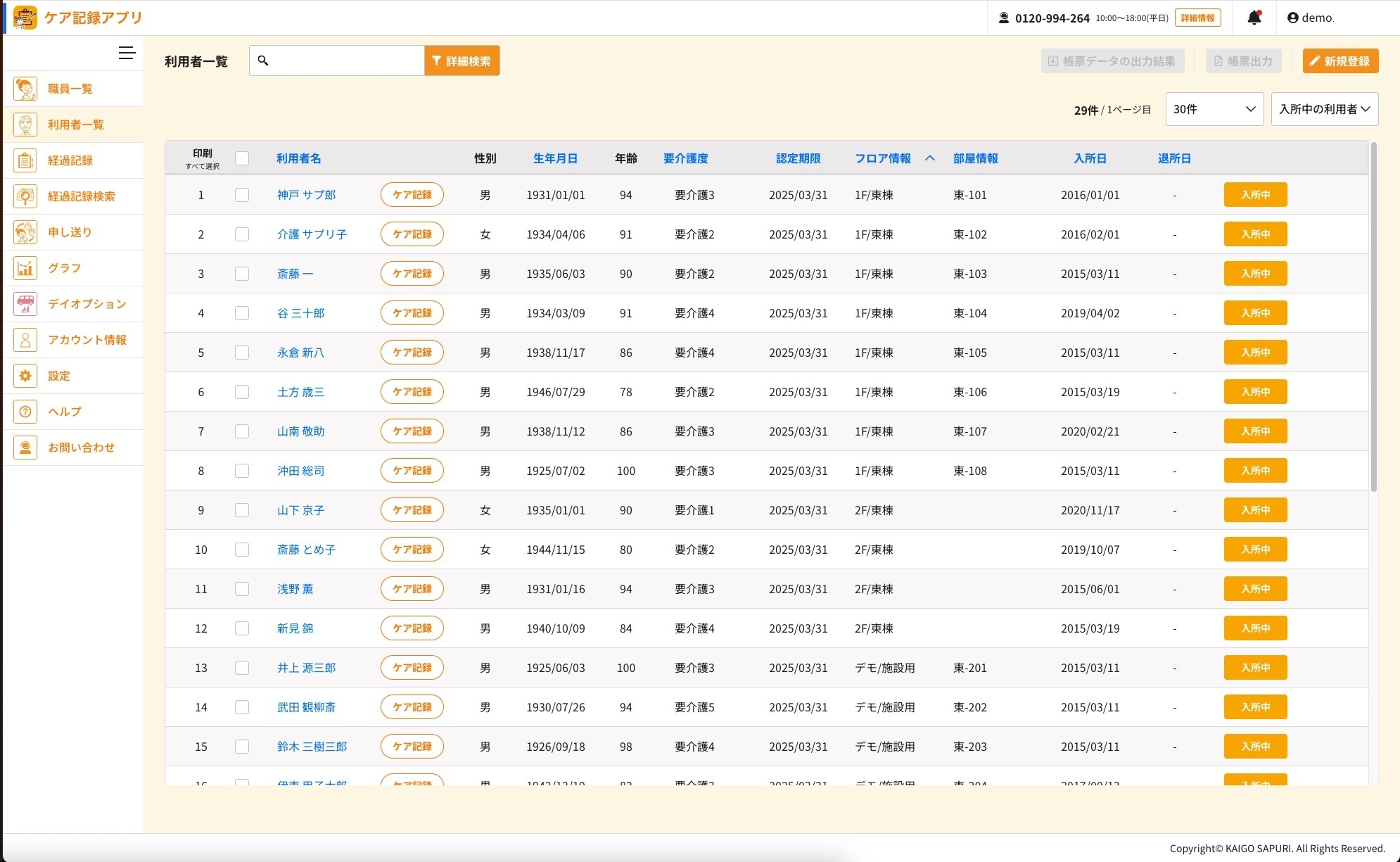The image size is (1400, 862).
Task: Sort the table by フロア情報 column
Action: [883, 158]
